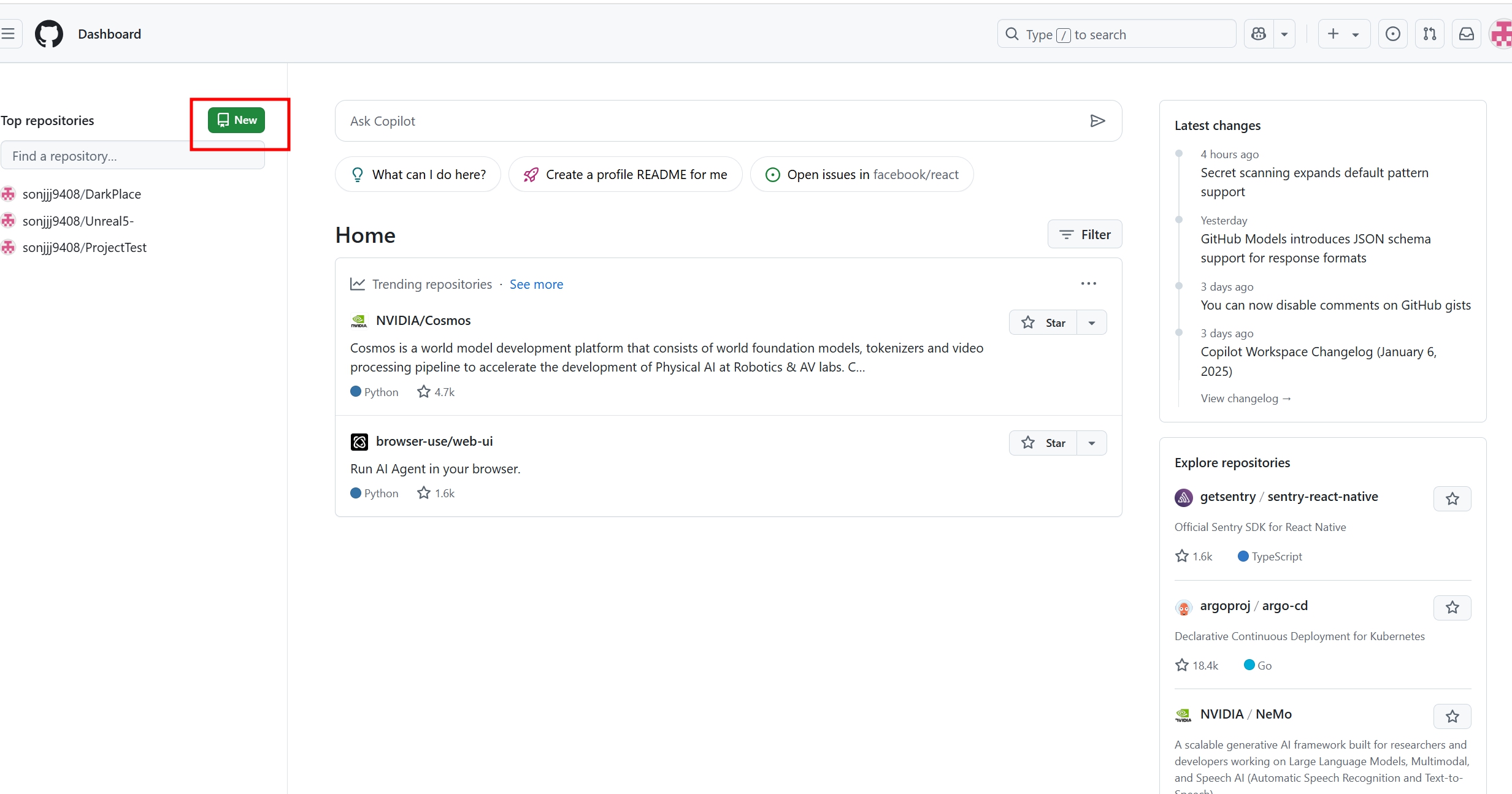The width and height of the screenshot is (1512, 794).
Task: Click the green New repository button
Action: tap(236, 120)
